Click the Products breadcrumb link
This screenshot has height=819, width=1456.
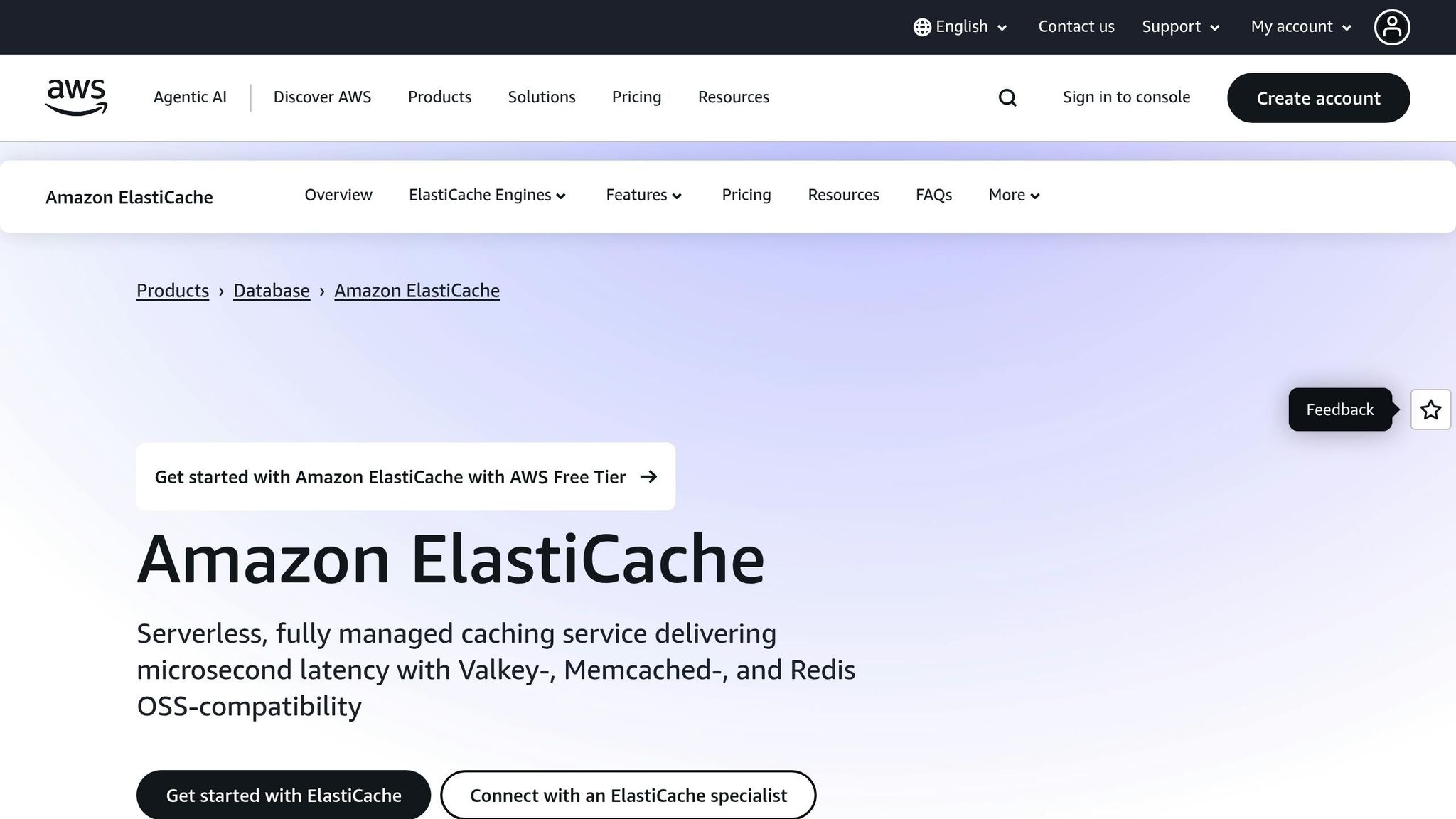pyautogui.click(x=173, y=291)
